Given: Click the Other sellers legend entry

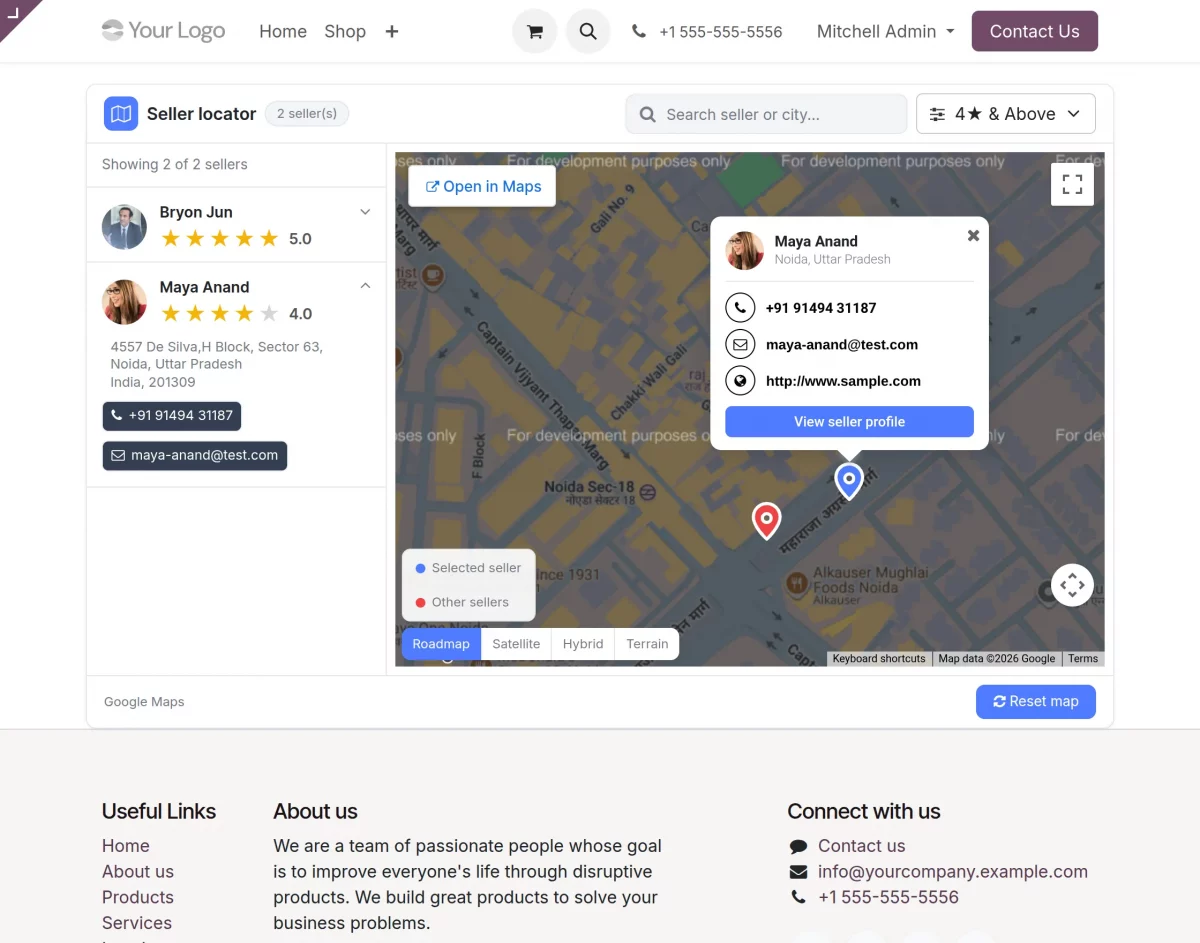Looking at the screenshot, I should [x=462, y=602].
